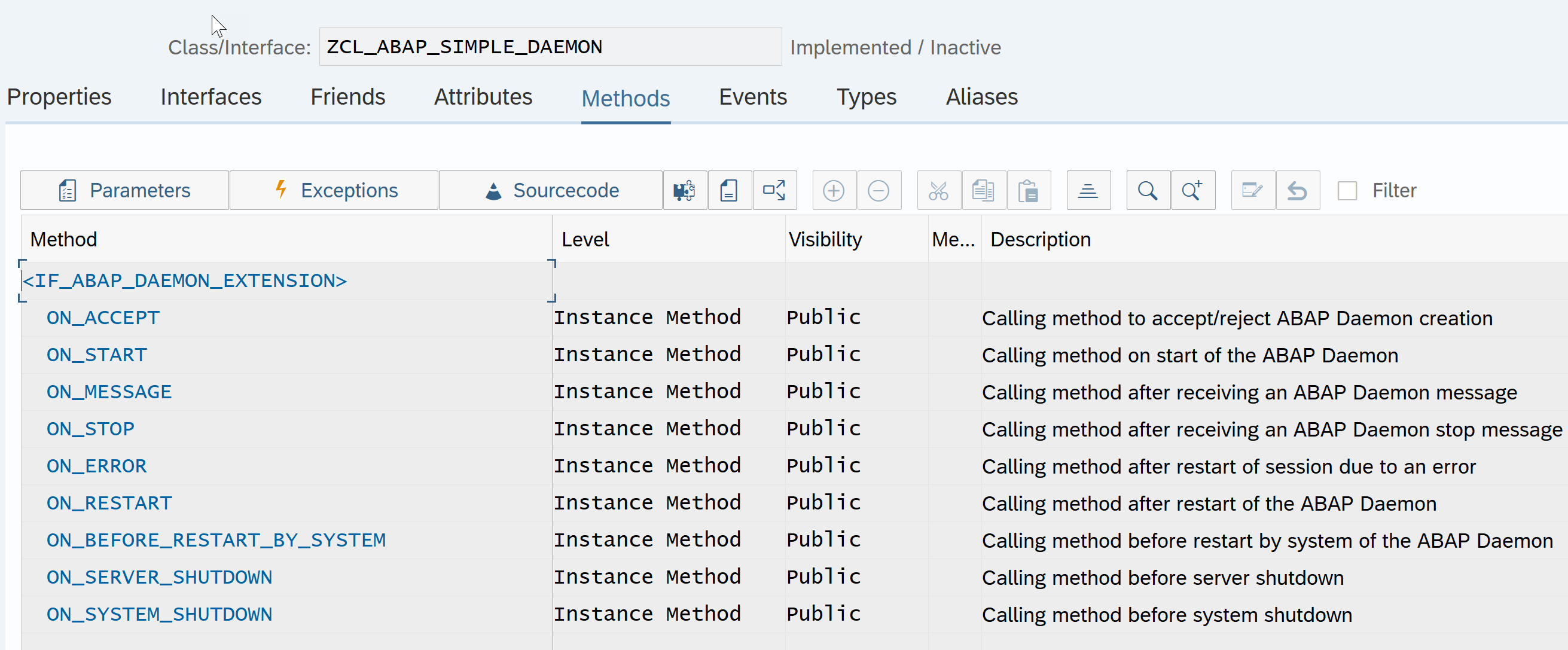Image resolution: width=1568 pixels, height=650 pixels.
Task: Click the delete row minus icon
Action: (x=878, y=191)
